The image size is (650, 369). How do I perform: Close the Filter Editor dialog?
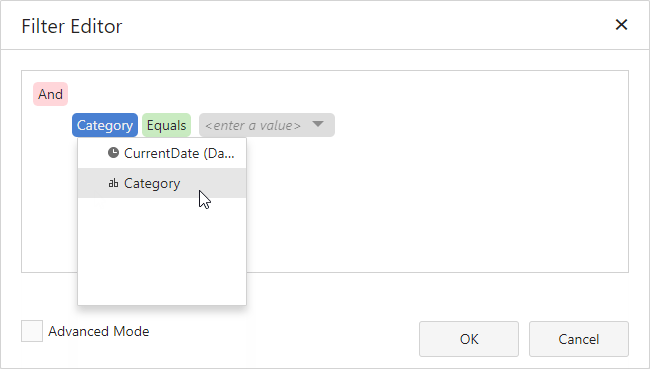point(621,25)
